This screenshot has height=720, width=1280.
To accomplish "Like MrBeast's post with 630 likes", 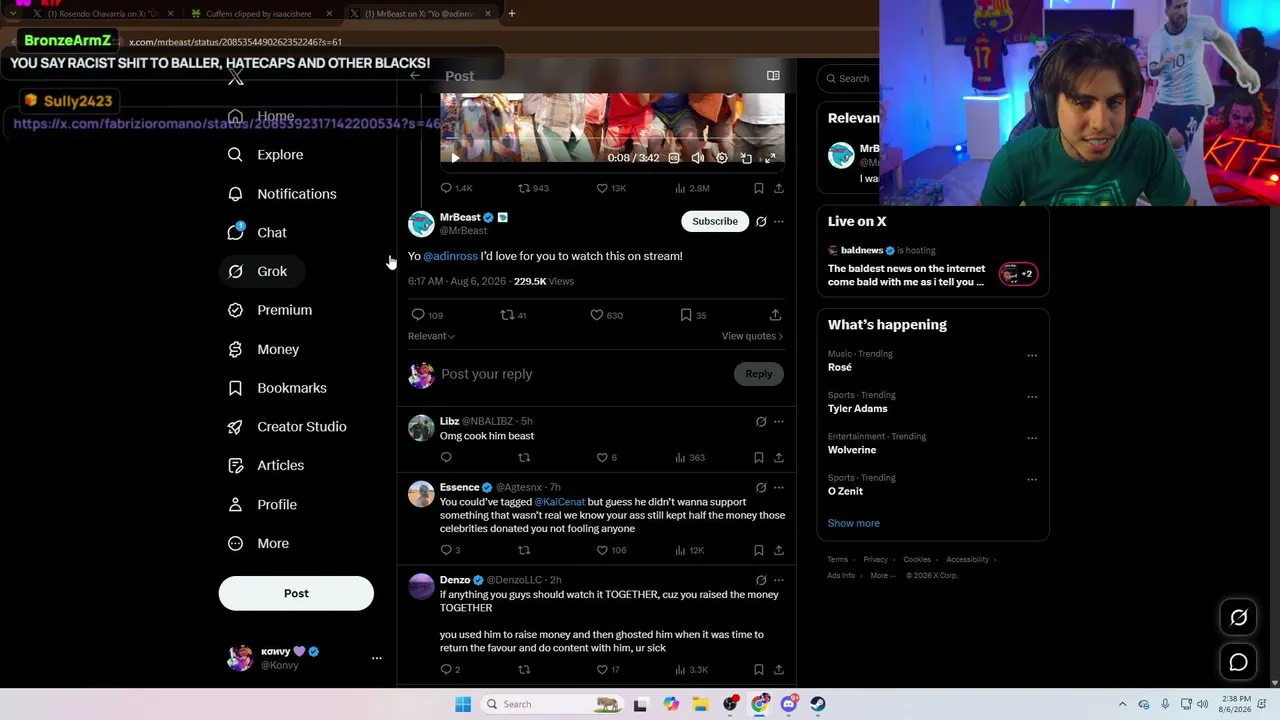I will [x=606, y=315].
